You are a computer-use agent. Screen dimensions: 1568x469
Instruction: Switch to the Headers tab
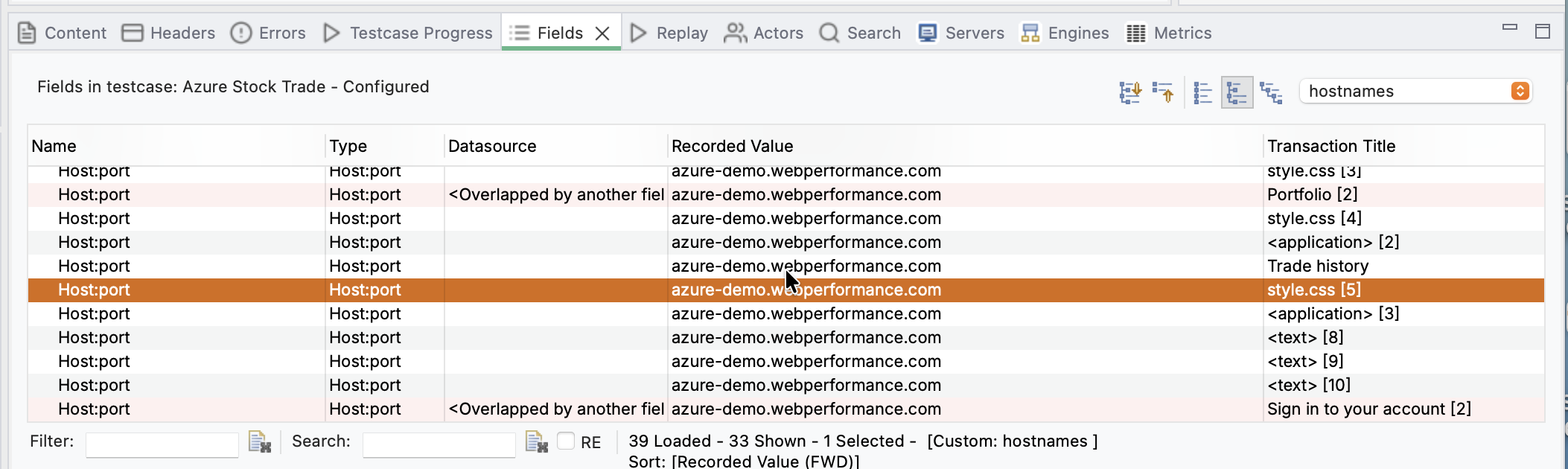[168, 33]
